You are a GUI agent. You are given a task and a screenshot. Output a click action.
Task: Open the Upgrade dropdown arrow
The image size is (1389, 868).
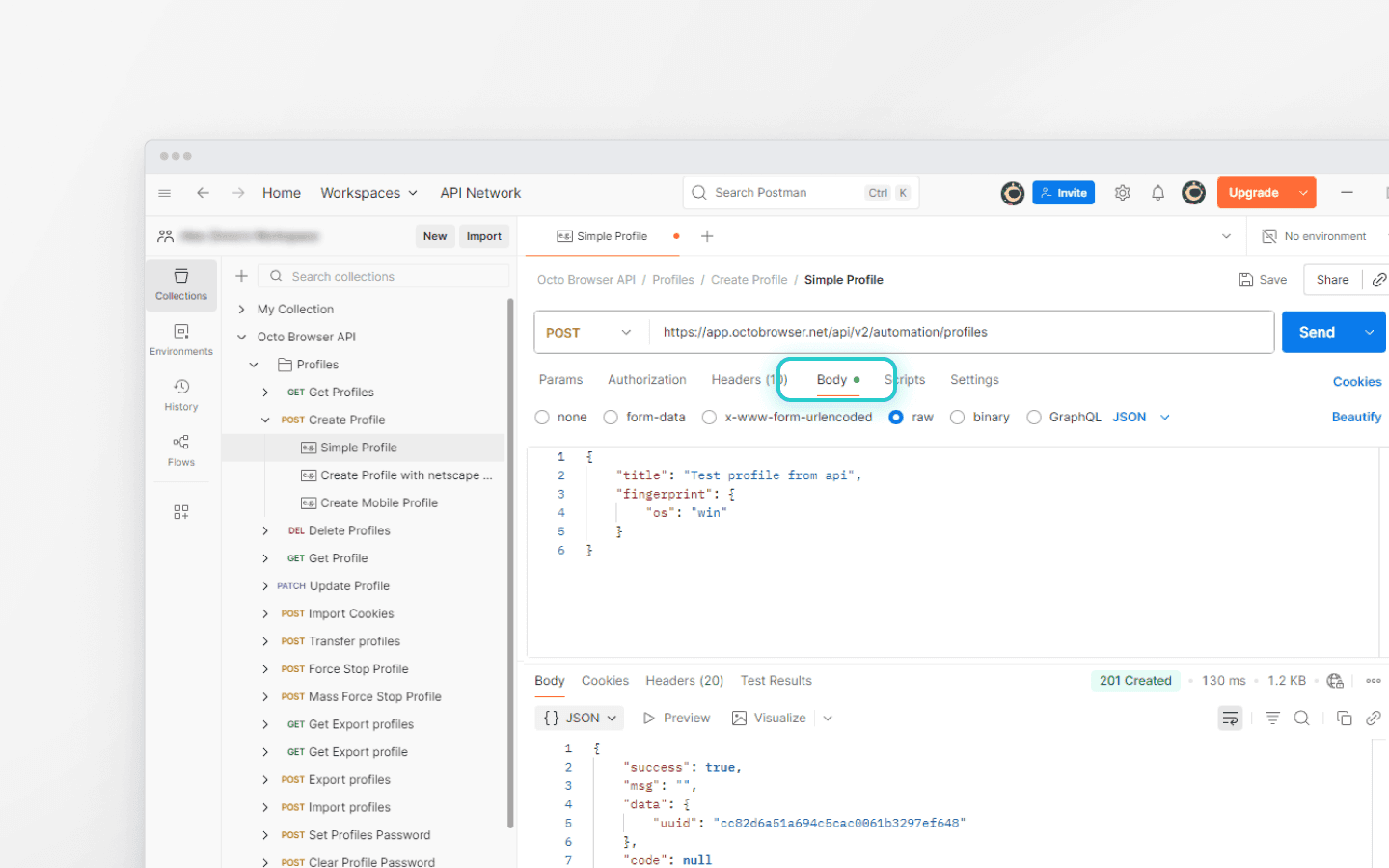tap(1303, 193)
